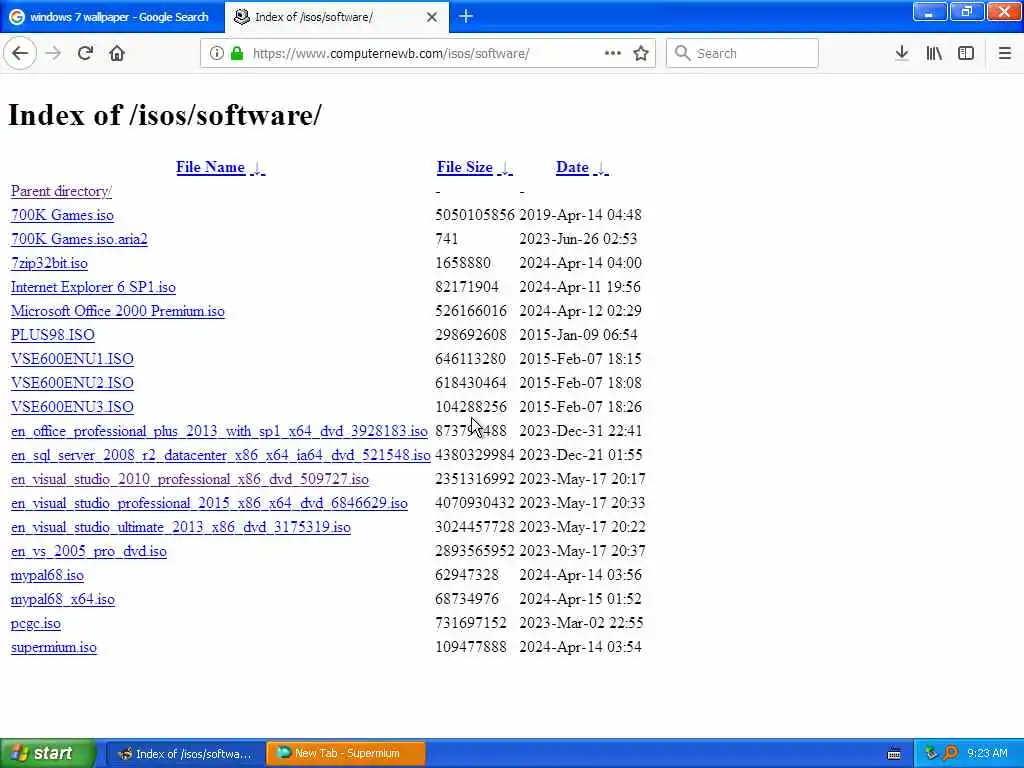This screenshot has height=768, width=1024.
Task: Sort listing by File Size header
Action: pyautogui.click(x=464, y=167)
